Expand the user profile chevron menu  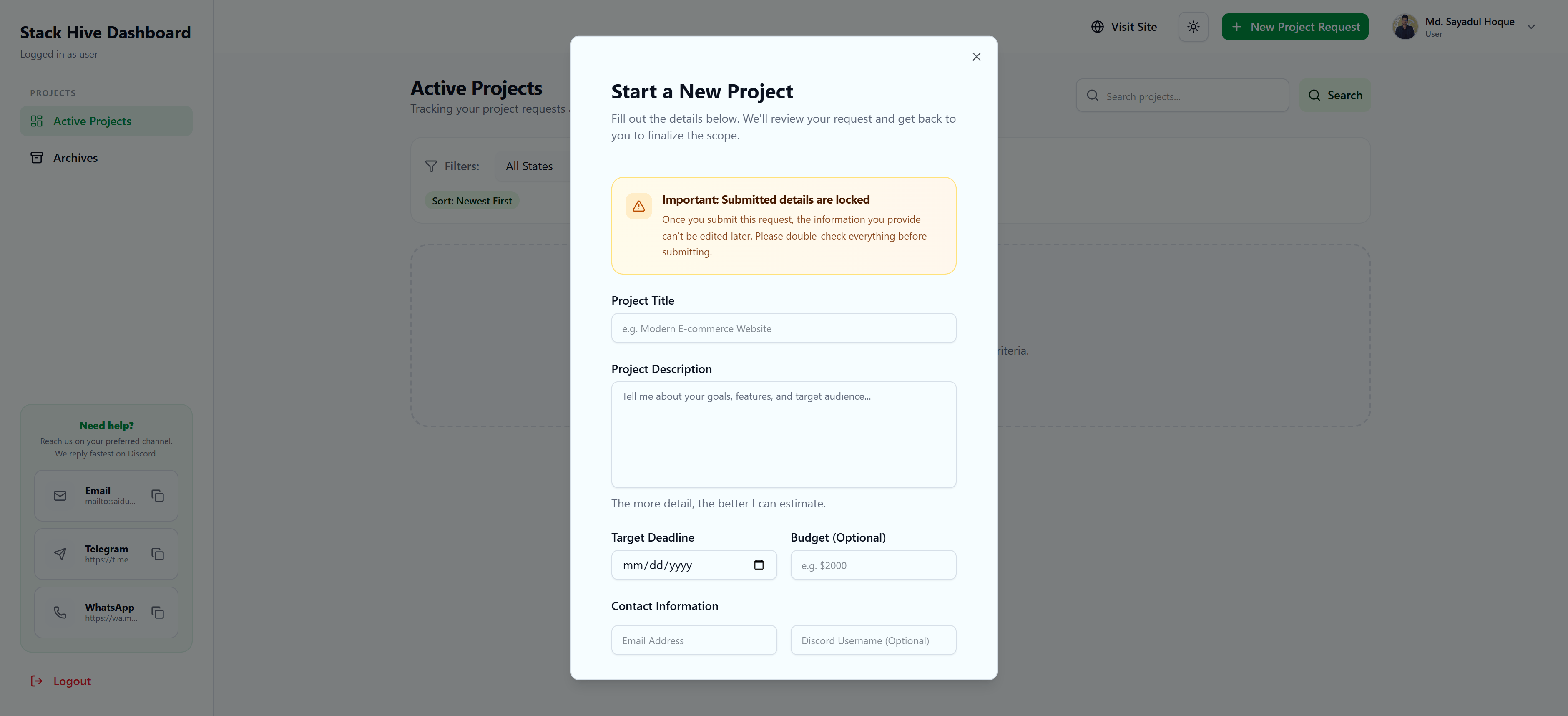[1531, 27]
